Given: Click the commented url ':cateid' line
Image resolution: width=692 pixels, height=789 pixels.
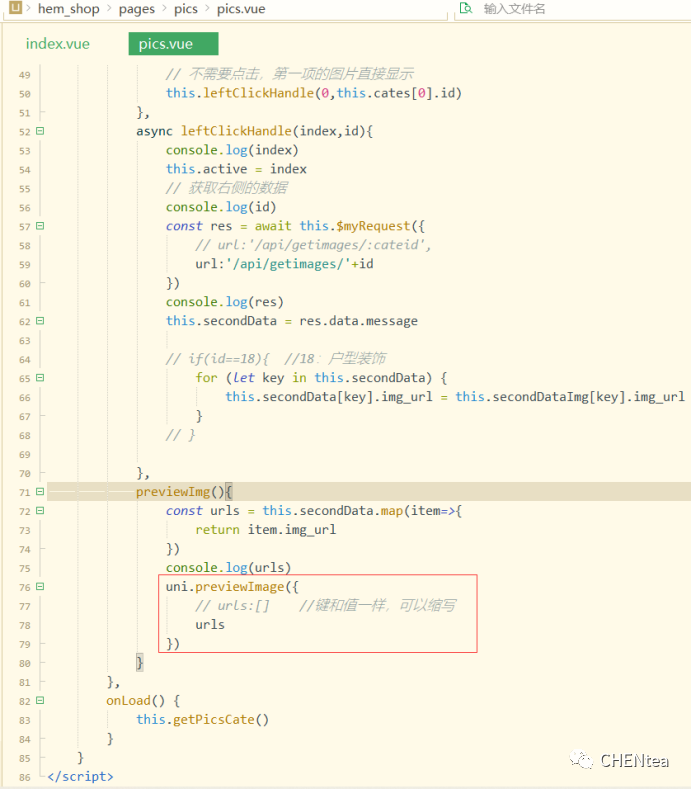Looking at the screenshot, I should click(x=313, y=245).
